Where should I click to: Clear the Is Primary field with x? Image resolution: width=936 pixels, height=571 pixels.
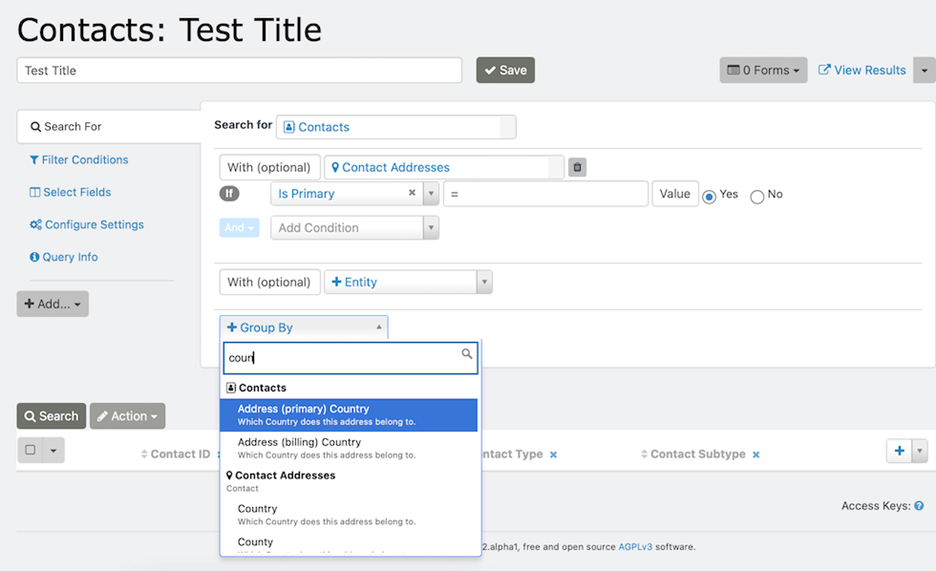coord(412,194)
